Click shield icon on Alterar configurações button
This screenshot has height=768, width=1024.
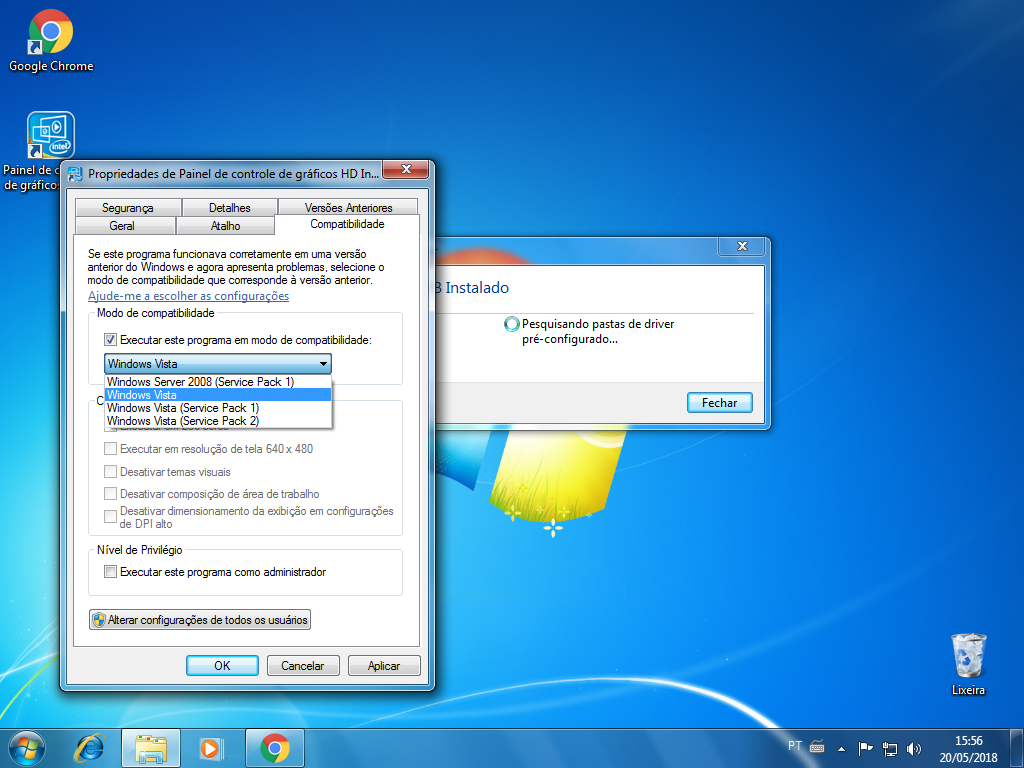pos(99,620)
